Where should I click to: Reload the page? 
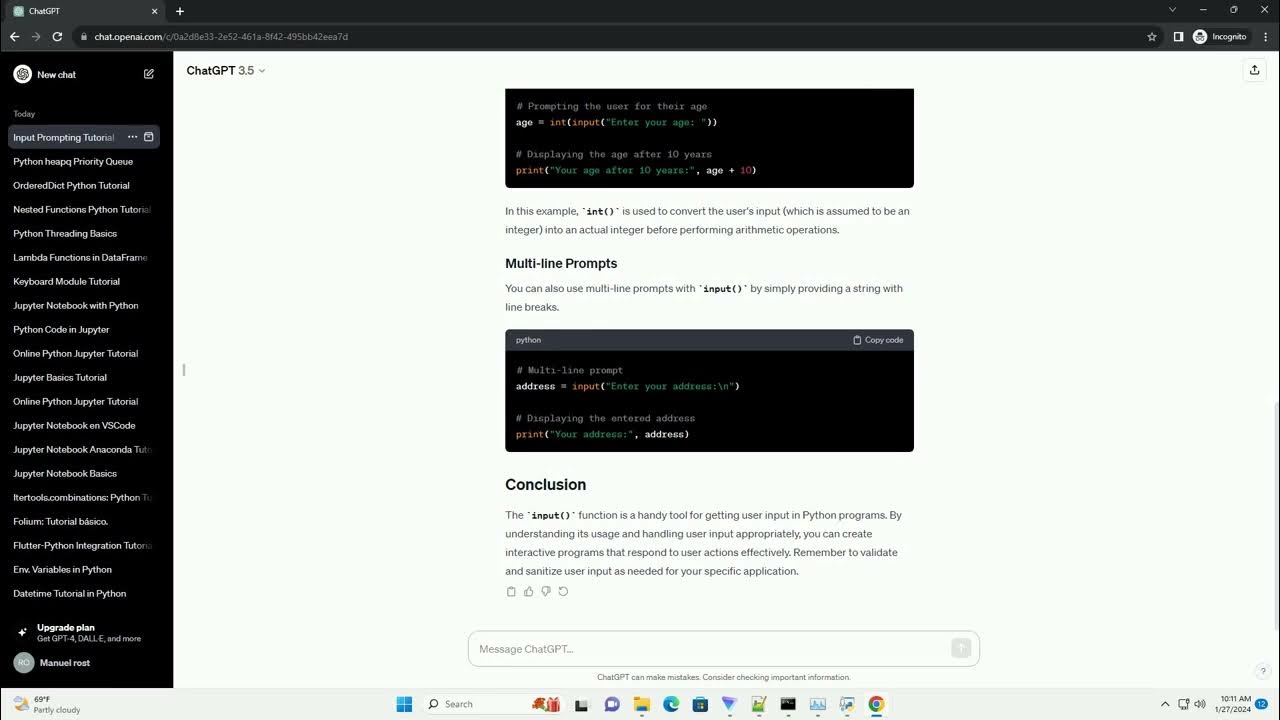(57, 36)
